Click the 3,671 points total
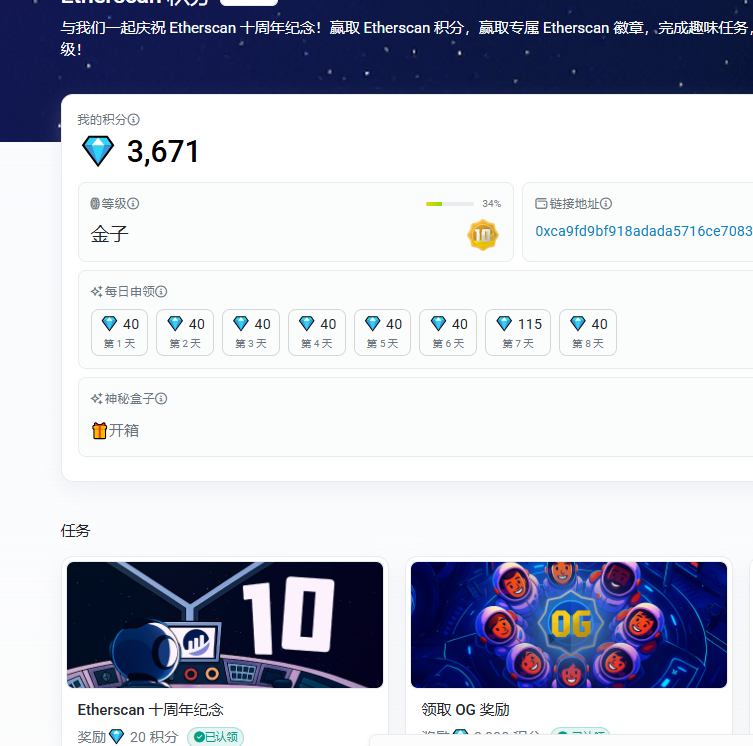Screen dimensions: 753x746 pos(163,151)
